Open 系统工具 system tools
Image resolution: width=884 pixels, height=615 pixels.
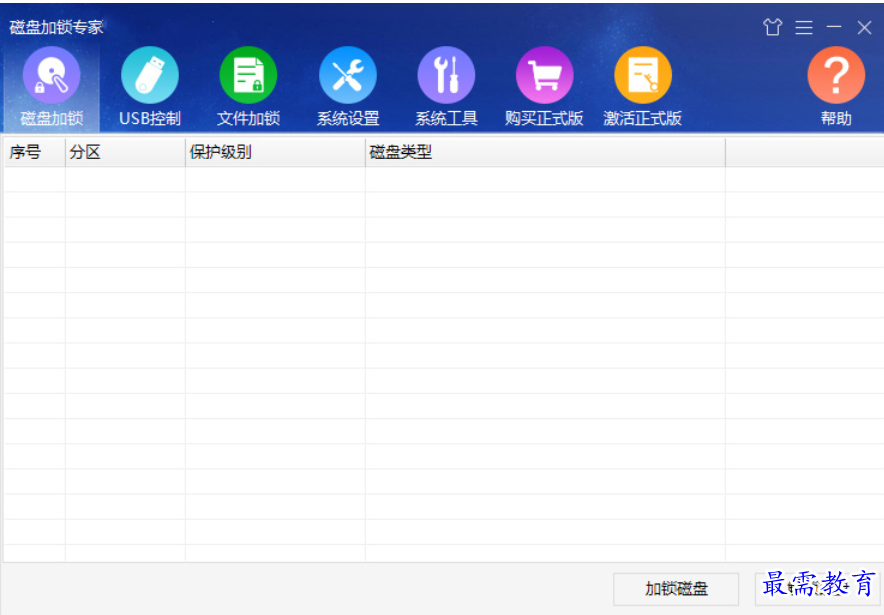[446, 87]
